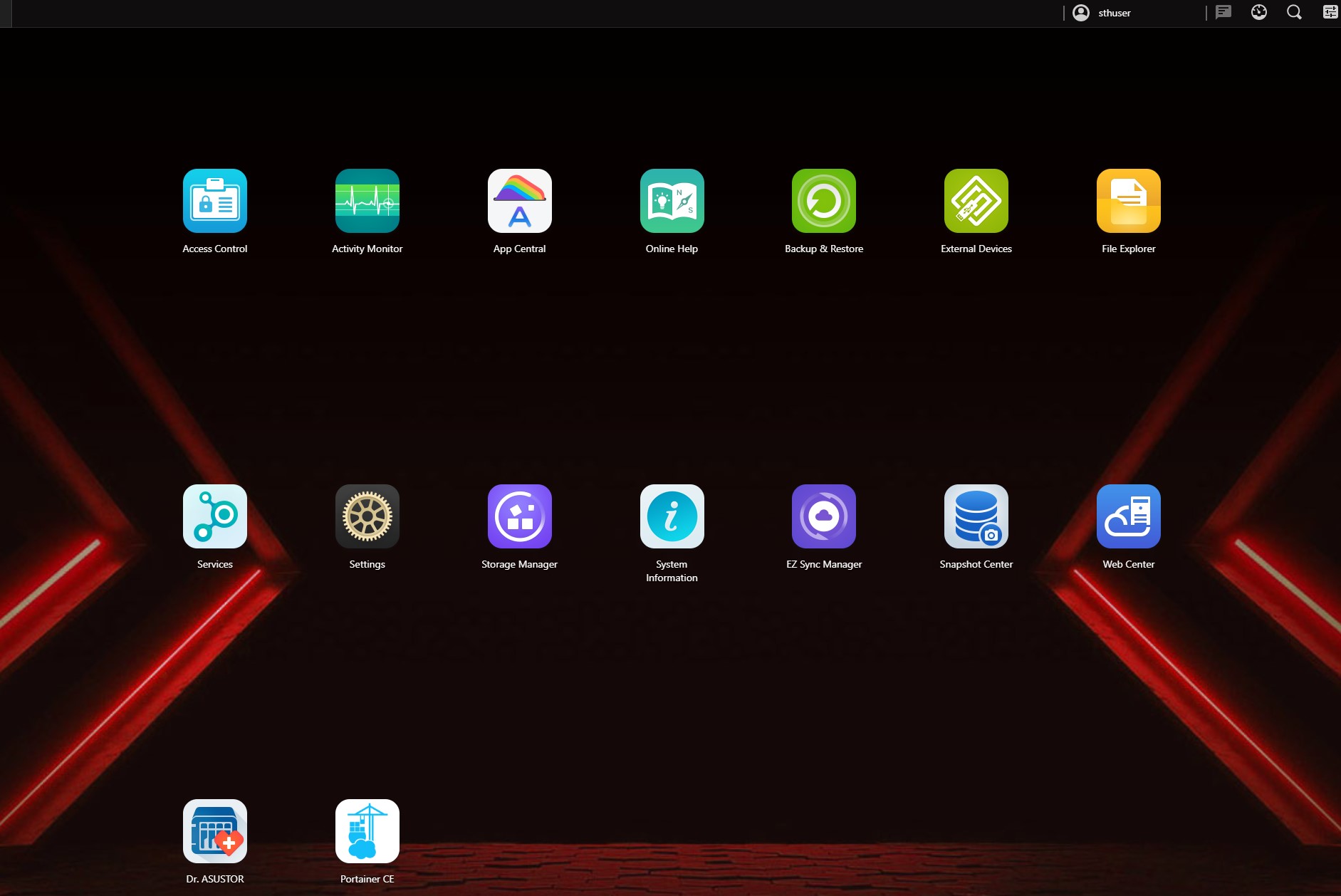The height and width of the screenshot is (896, 1341).
Task: Open the Services app
Action: point(215,516)
